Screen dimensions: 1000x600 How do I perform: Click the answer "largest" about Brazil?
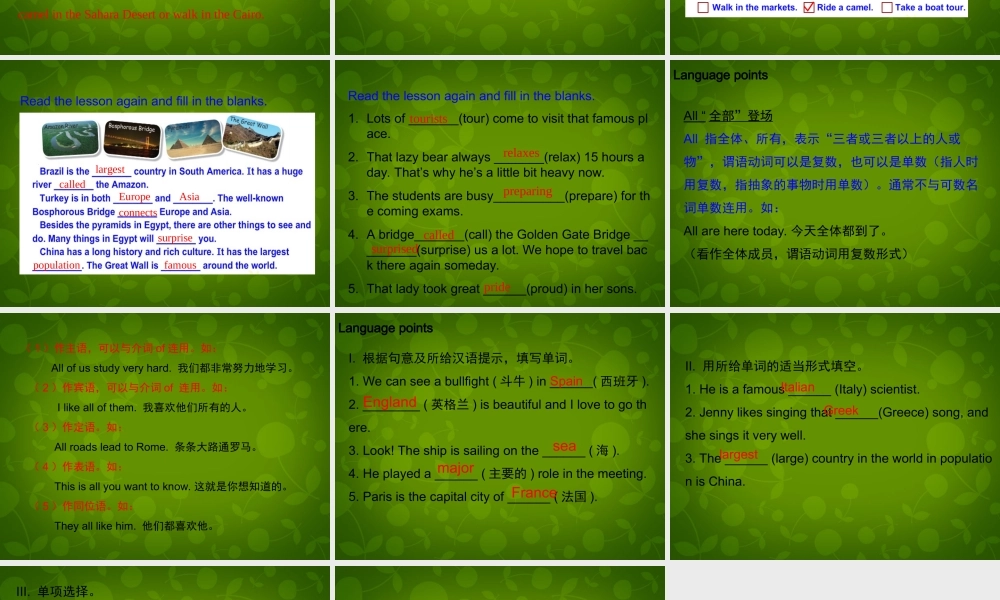click(x=110, y=171)
